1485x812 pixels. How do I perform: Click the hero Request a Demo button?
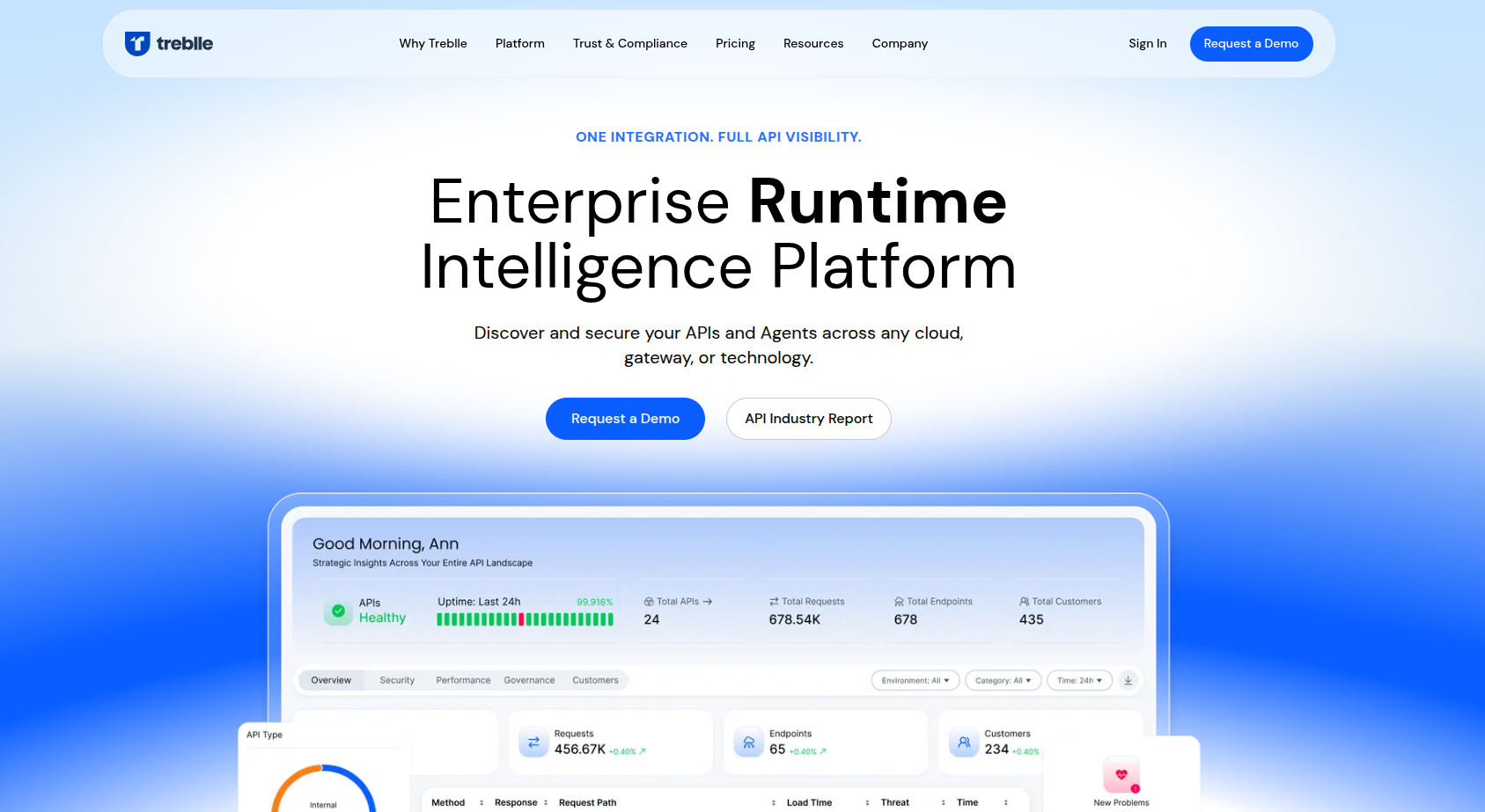pos(625,419)
